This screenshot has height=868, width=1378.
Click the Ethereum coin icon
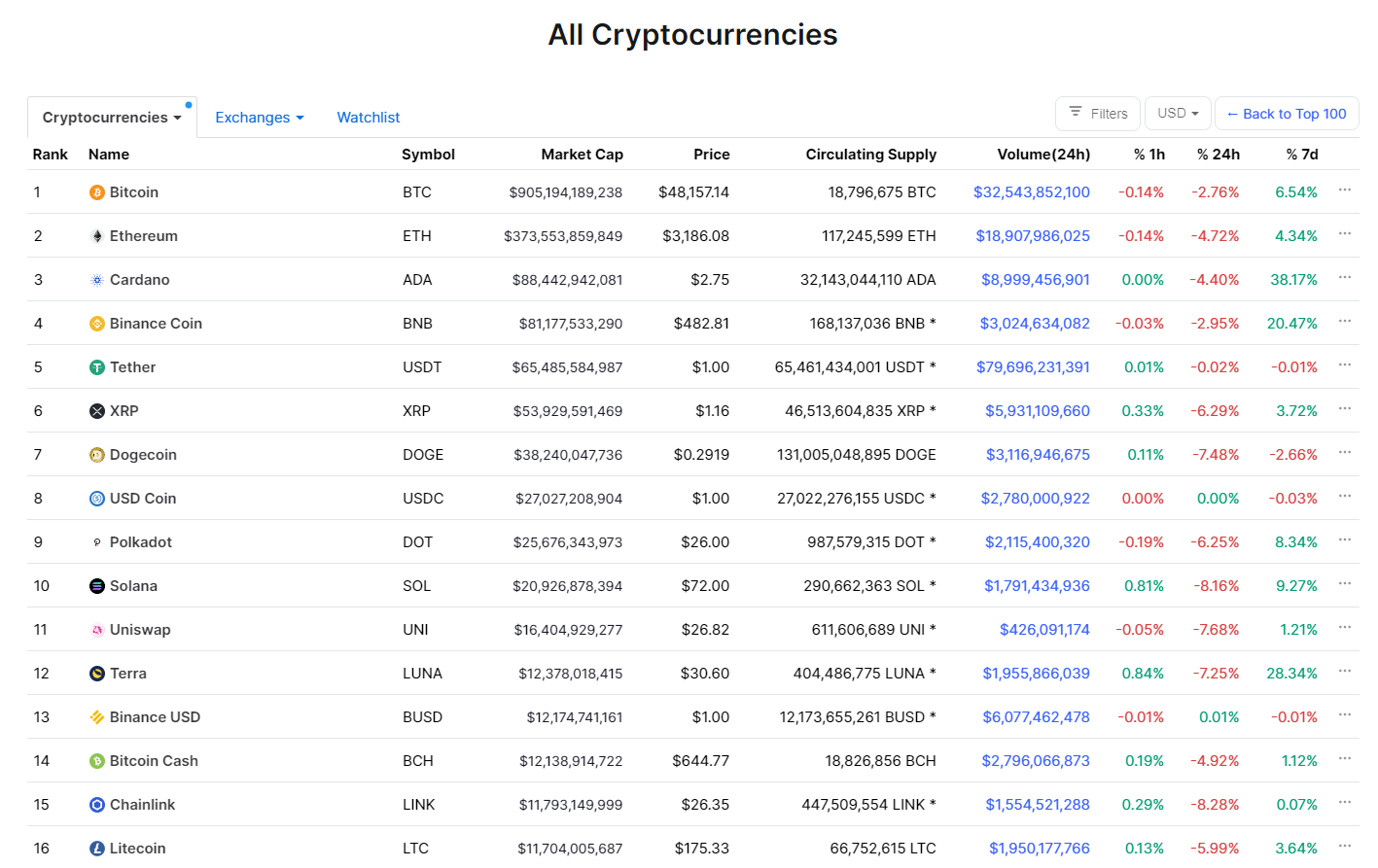click(97, 236)
